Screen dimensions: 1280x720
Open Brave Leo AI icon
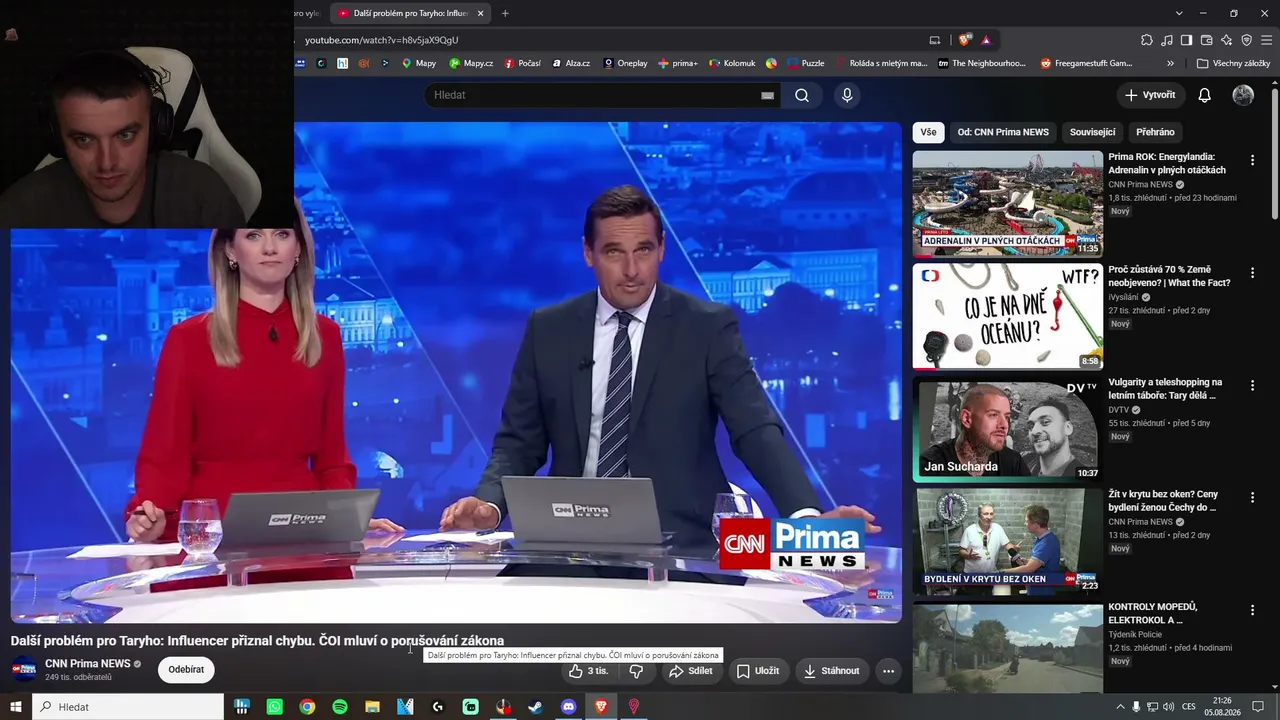[1227, 40]
